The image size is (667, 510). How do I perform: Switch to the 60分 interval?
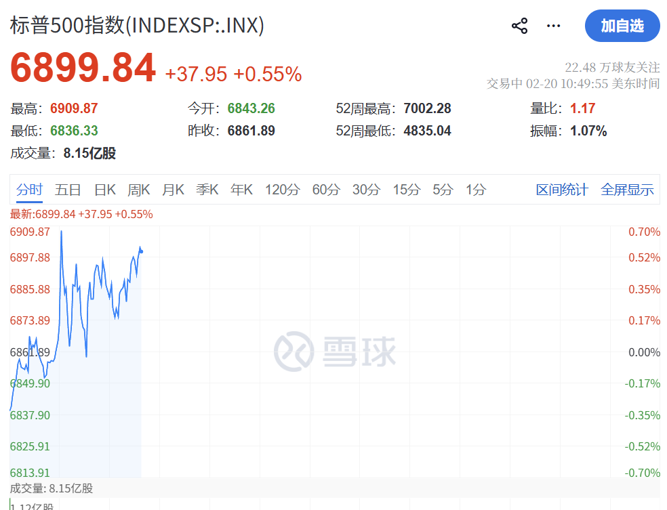pyautogui.click(x=326, y=190)
